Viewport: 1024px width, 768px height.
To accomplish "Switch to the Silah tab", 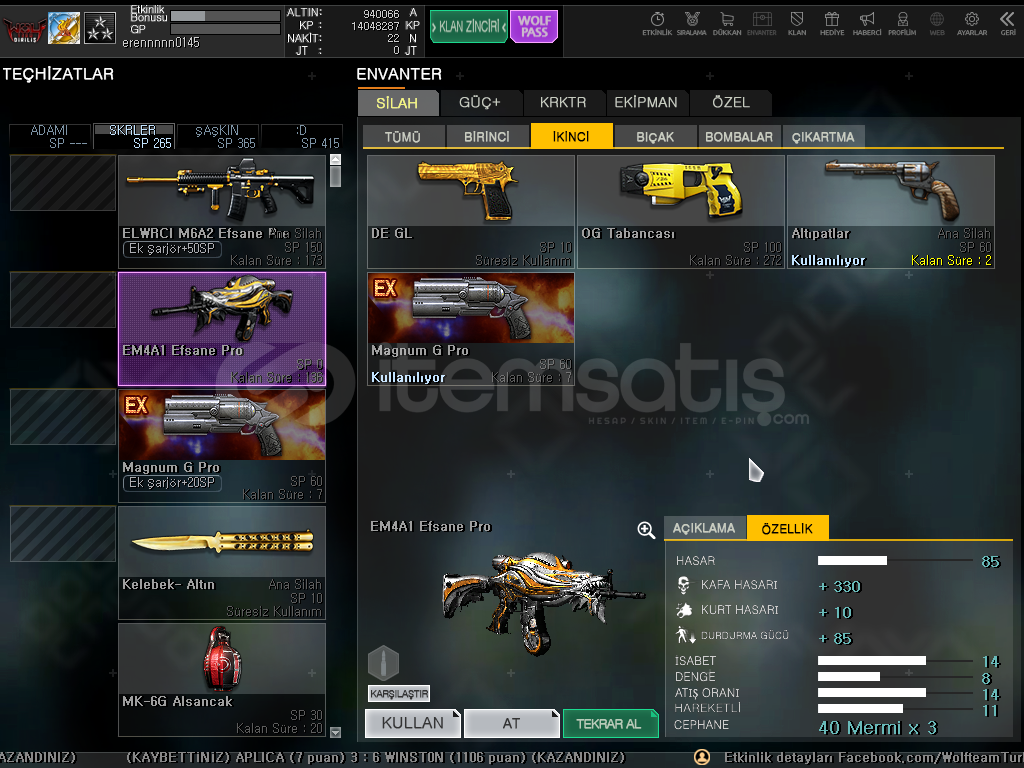I will point(397,103).
